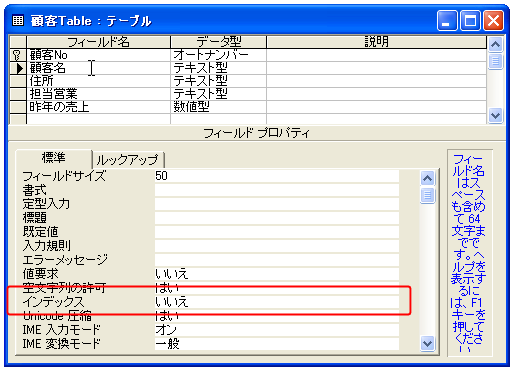Click the 既定値 property field
The height and width of the screenshot is (368, 512).
pyautogui.click(x=277, y=232)
